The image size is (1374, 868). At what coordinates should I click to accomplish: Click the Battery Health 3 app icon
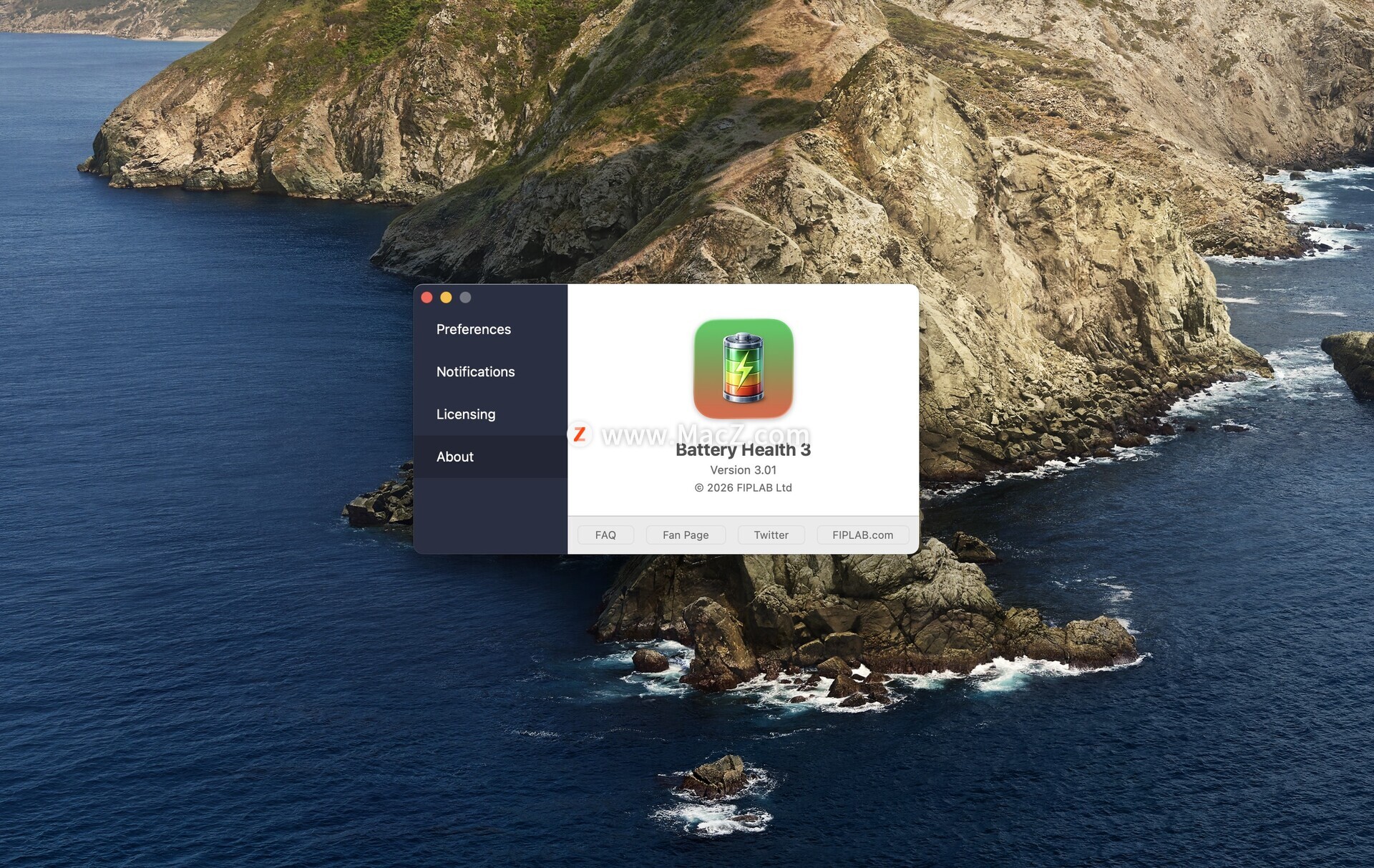[743, 368]
